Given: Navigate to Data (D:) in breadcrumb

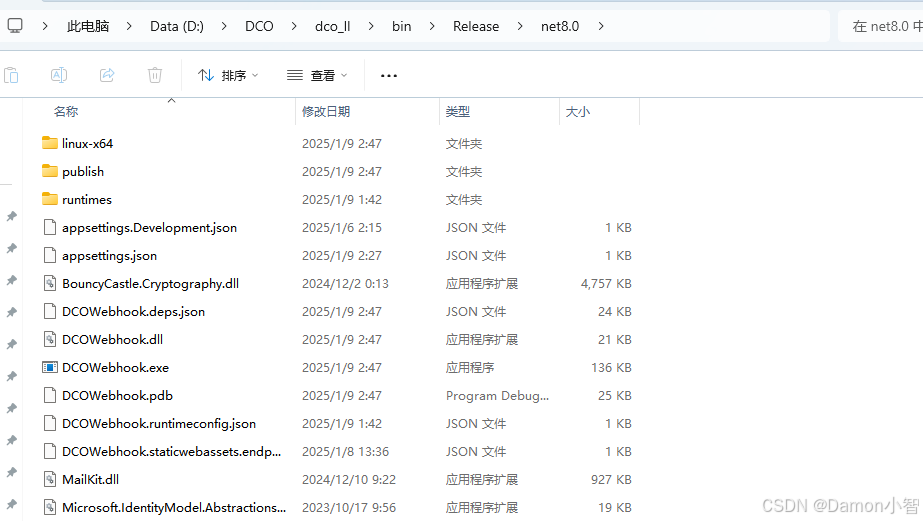Looking at the screenshot, I should [x=177, y=26].
